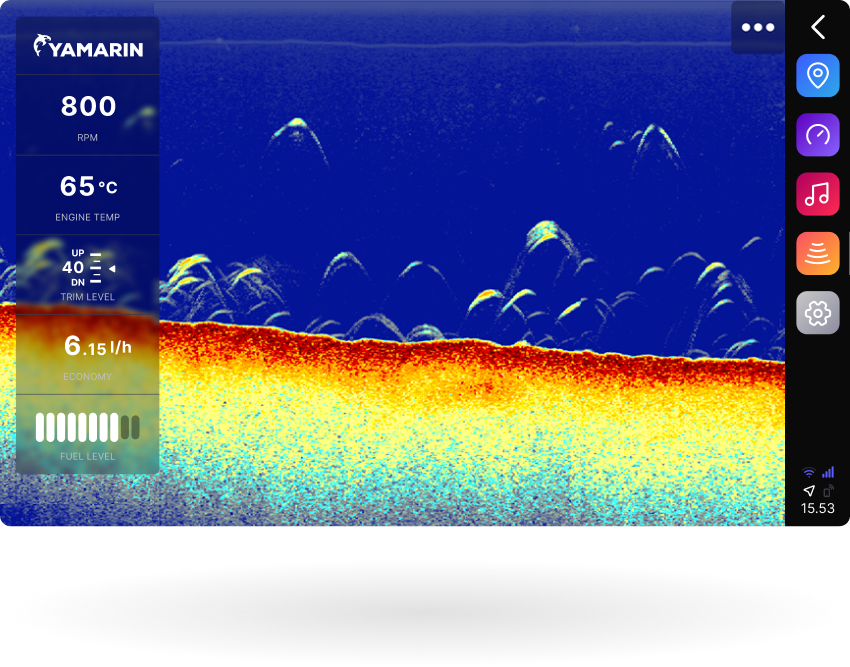The image size is (850, 667).
Task: Open the purple speedometer gauge app
Action: 817,135
